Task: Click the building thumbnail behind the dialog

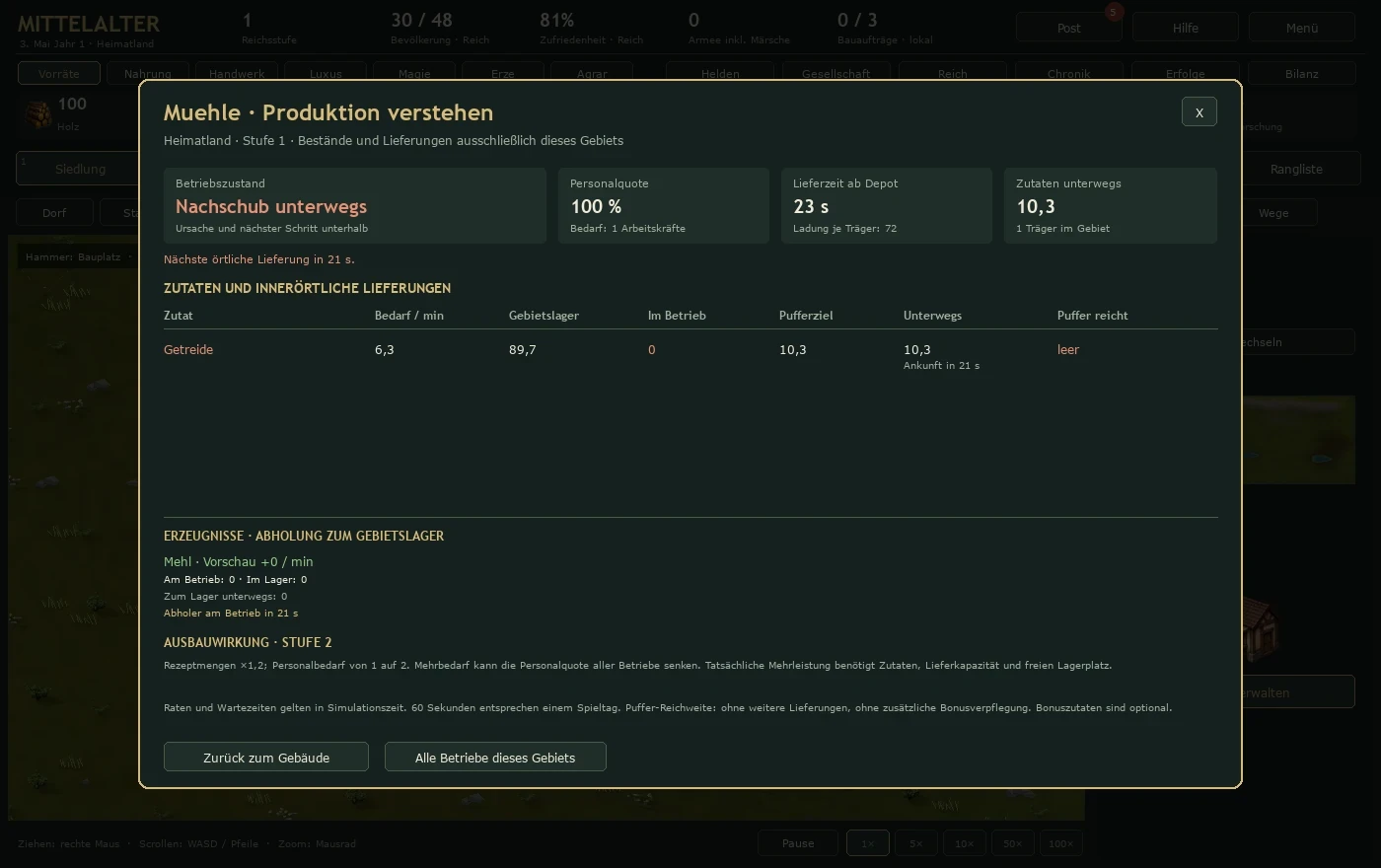Action: point(1260,627)
